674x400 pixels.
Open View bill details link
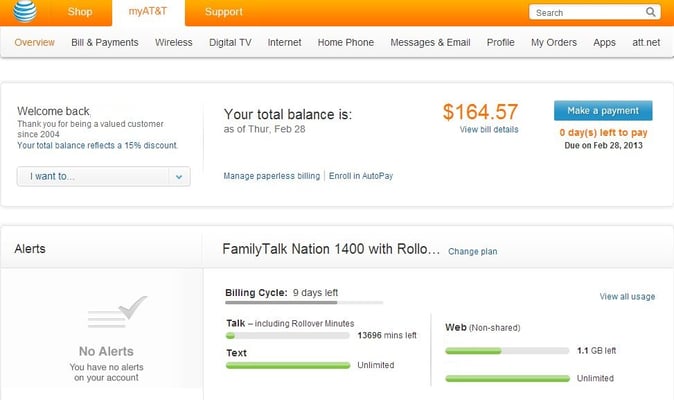tap(489, 129)
